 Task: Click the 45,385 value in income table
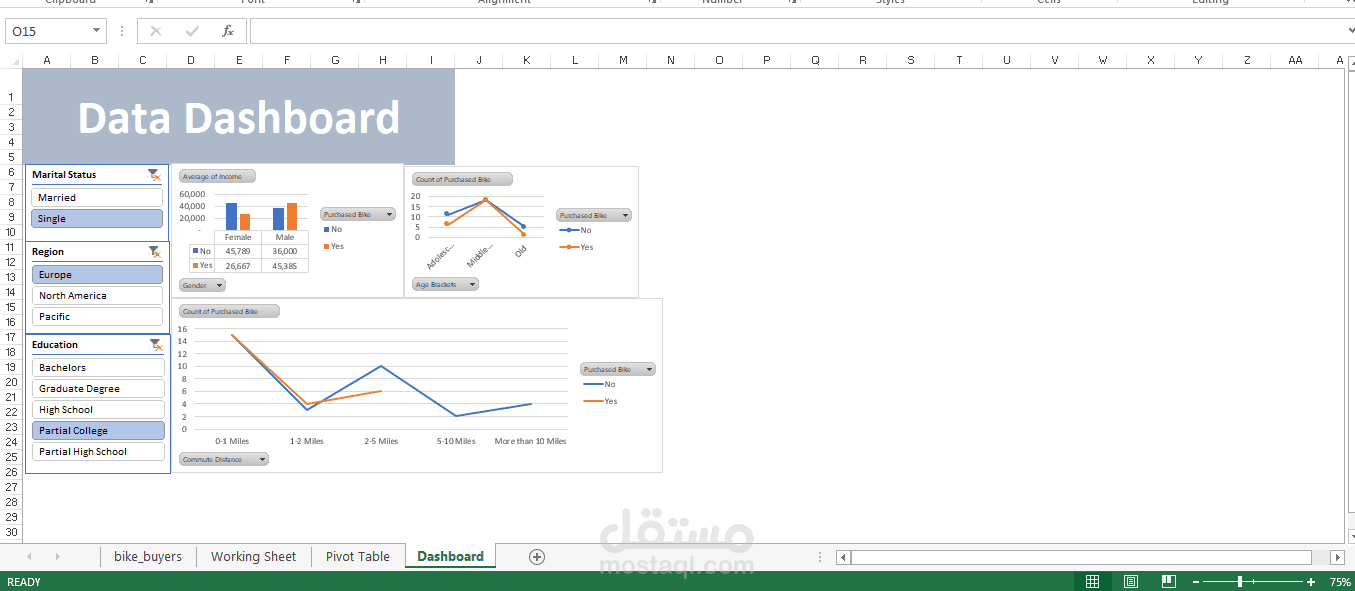pyautogui.click(x=284, y=266)
